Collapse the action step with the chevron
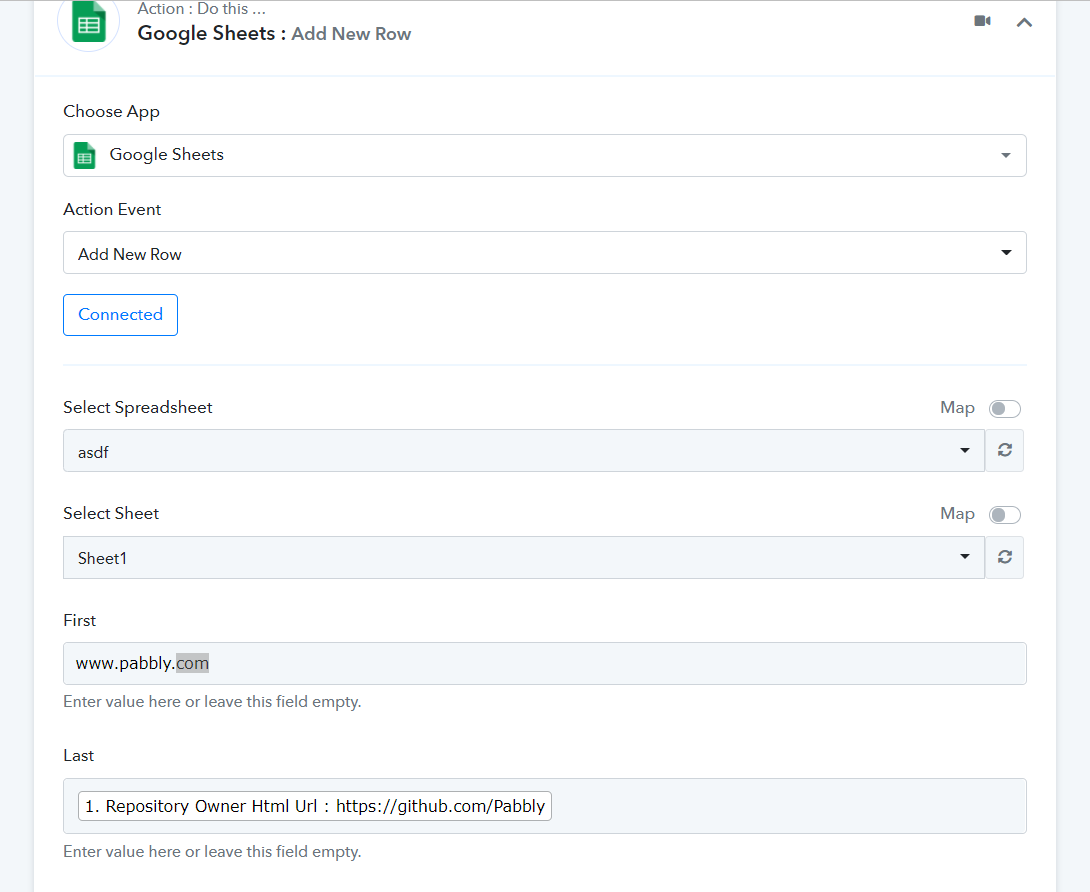The image size is (1090, 892). (x=1024, y=22)
